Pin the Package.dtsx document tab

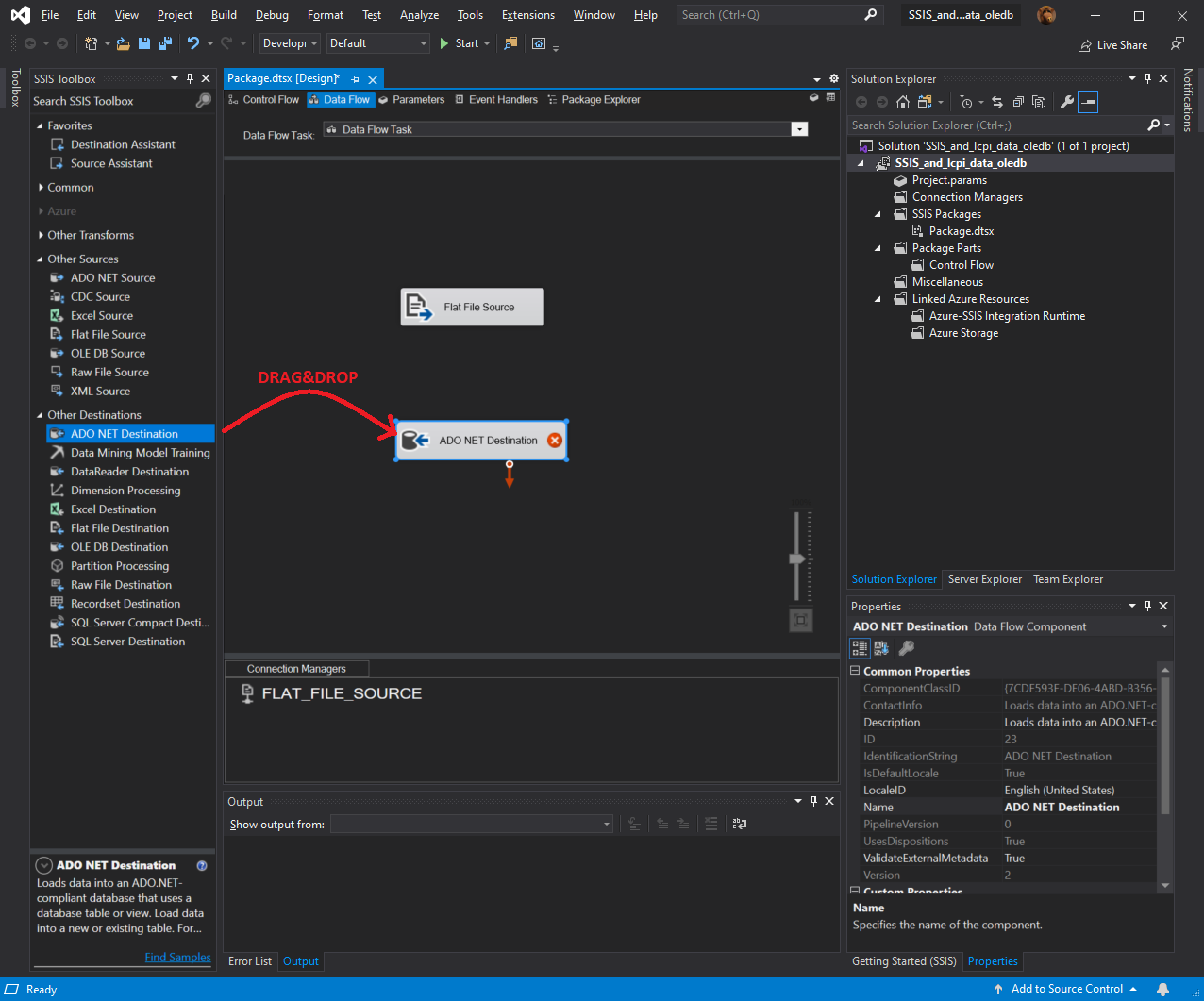coord(356,80)
